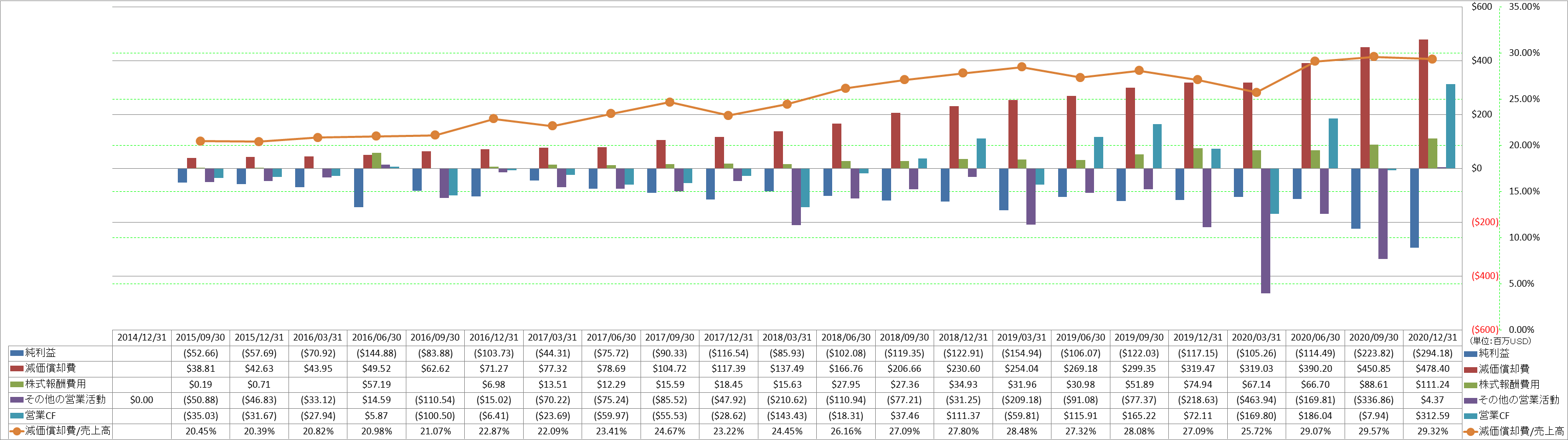Select the 2015/09/30 column header
This screenshot has width=1568, height=440.
[x=200, y=337]
